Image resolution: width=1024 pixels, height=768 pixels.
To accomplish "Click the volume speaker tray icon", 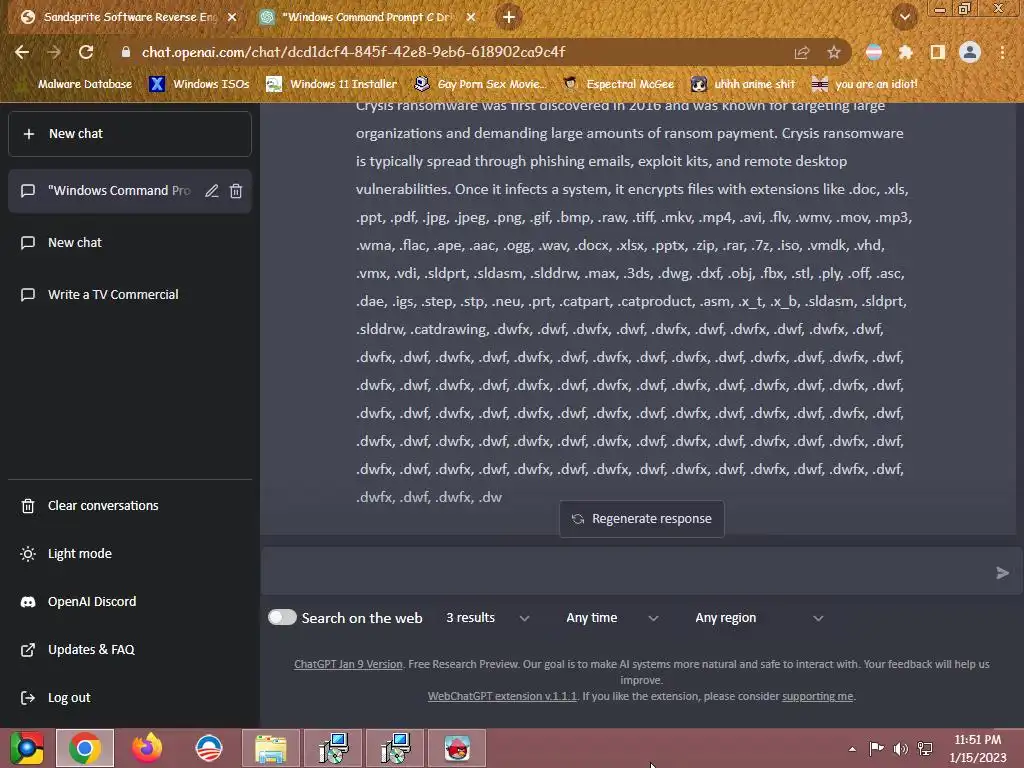I will (x=901, y=749).
